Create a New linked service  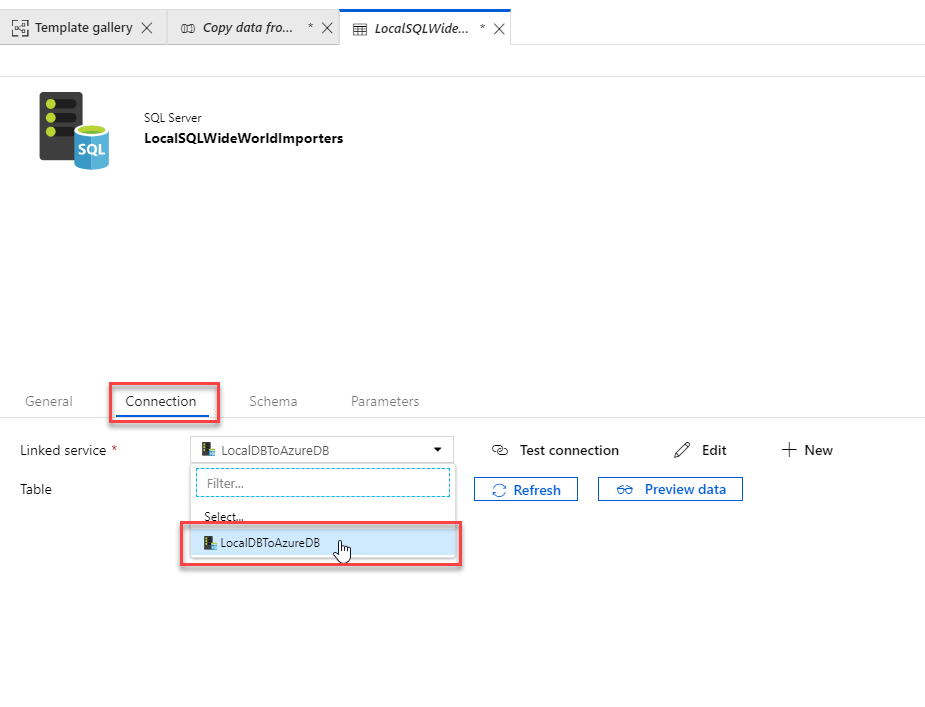807,450
